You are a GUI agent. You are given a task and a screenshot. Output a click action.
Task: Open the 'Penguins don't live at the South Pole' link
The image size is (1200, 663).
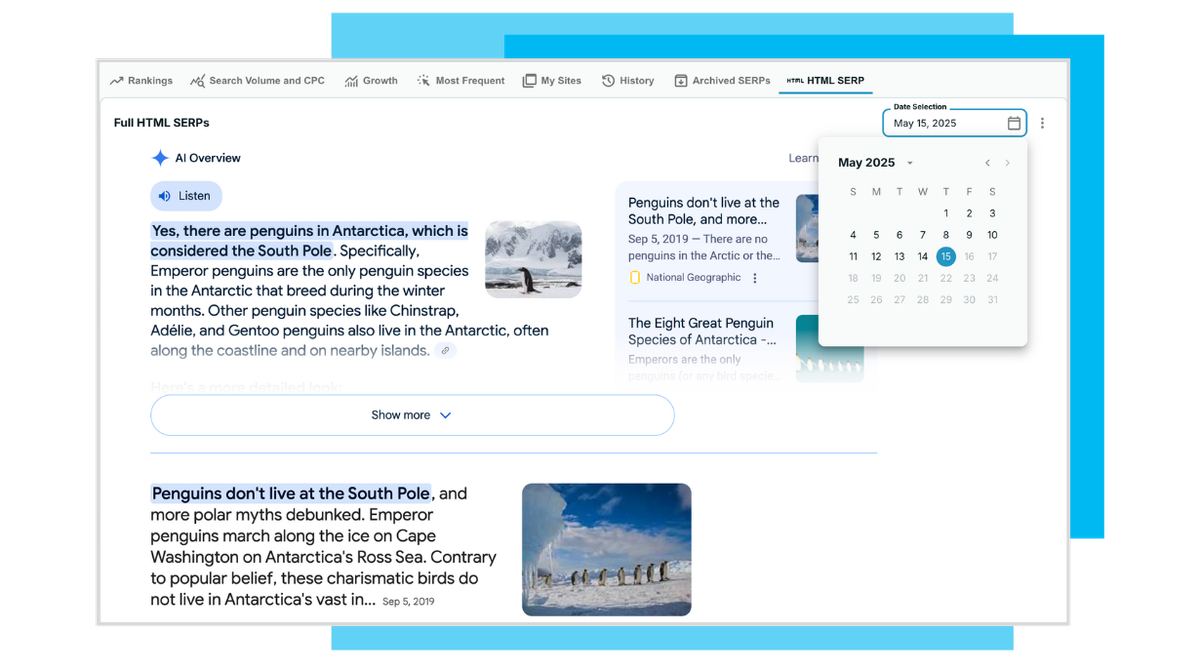tap(291, 493)
